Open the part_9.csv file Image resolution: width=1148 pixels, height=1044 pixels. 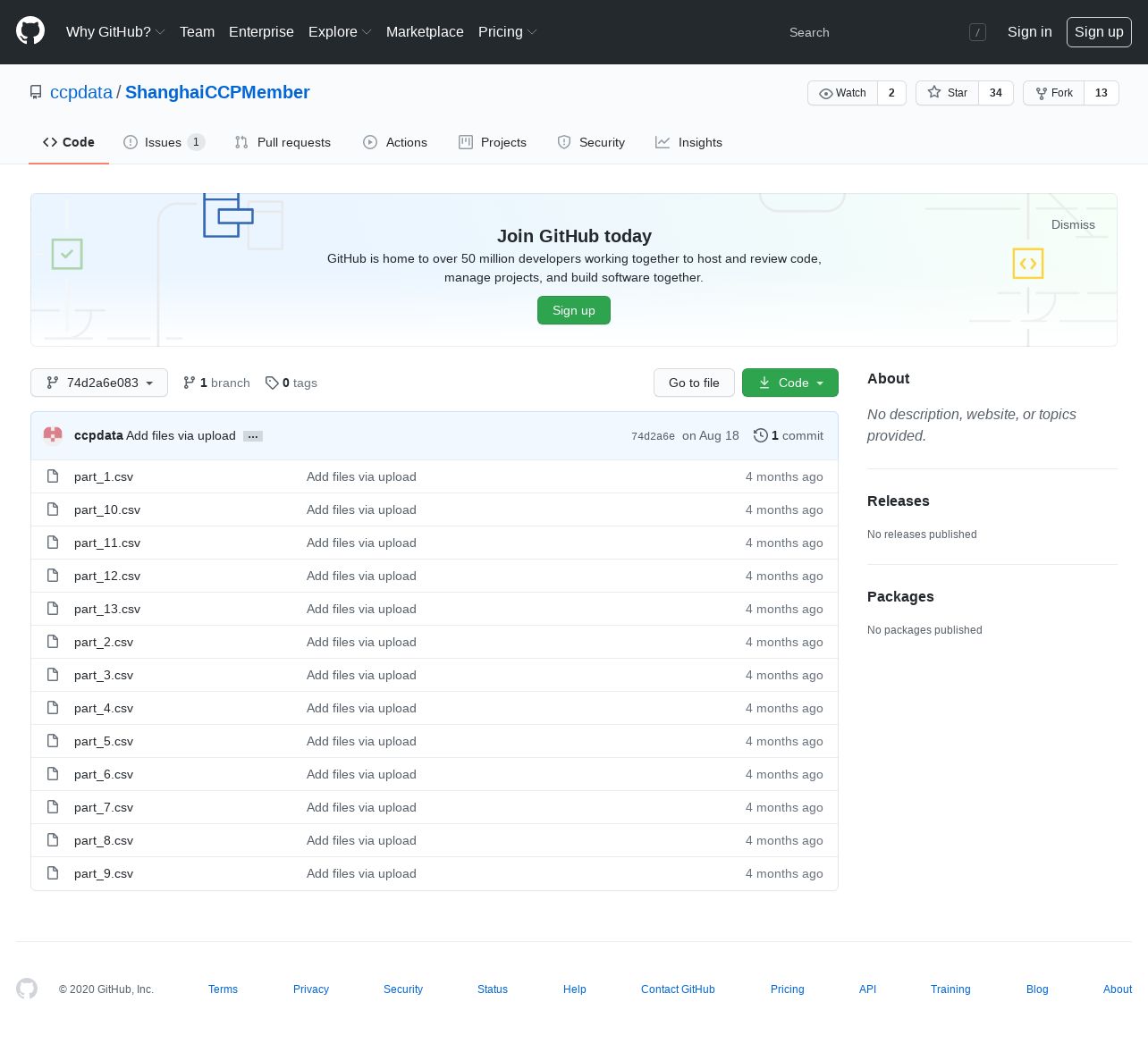[x=104, y=874]
